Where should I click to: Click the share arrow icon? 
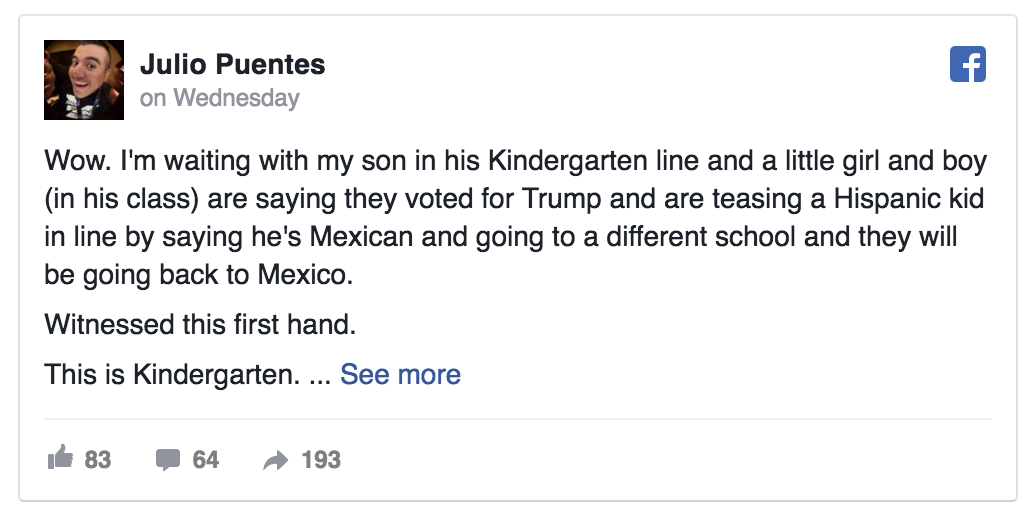point(275,460)
